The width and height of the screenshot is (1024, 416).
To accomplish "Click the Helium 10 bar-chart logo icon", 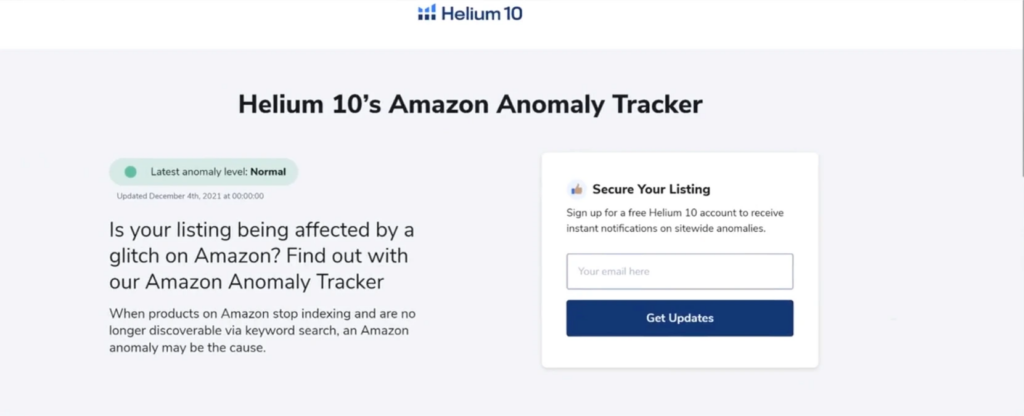I will tap(426, 12).
